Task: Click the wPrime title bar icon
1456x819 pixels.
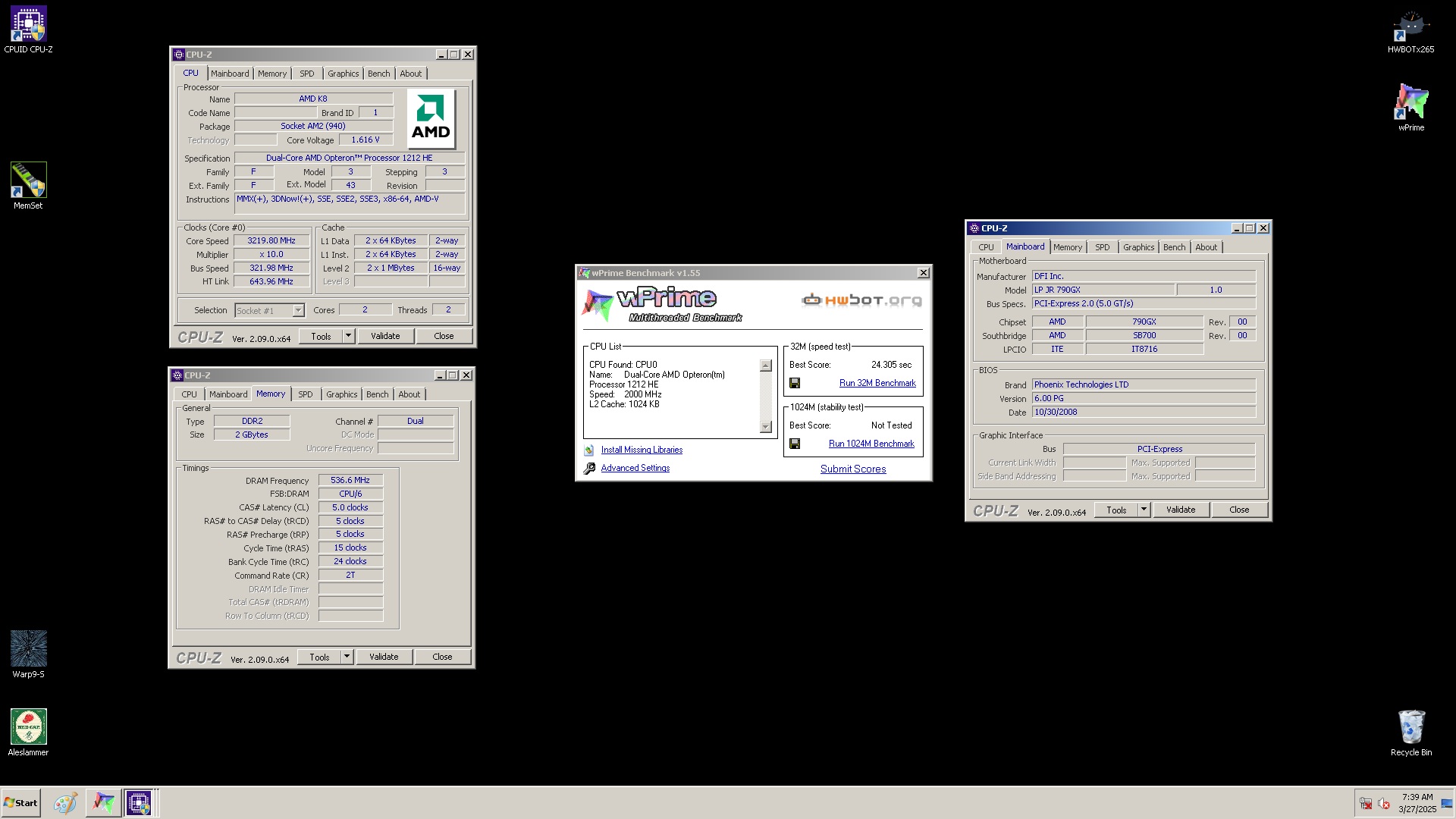Action: pyautogui.click(x=584, y=273)
